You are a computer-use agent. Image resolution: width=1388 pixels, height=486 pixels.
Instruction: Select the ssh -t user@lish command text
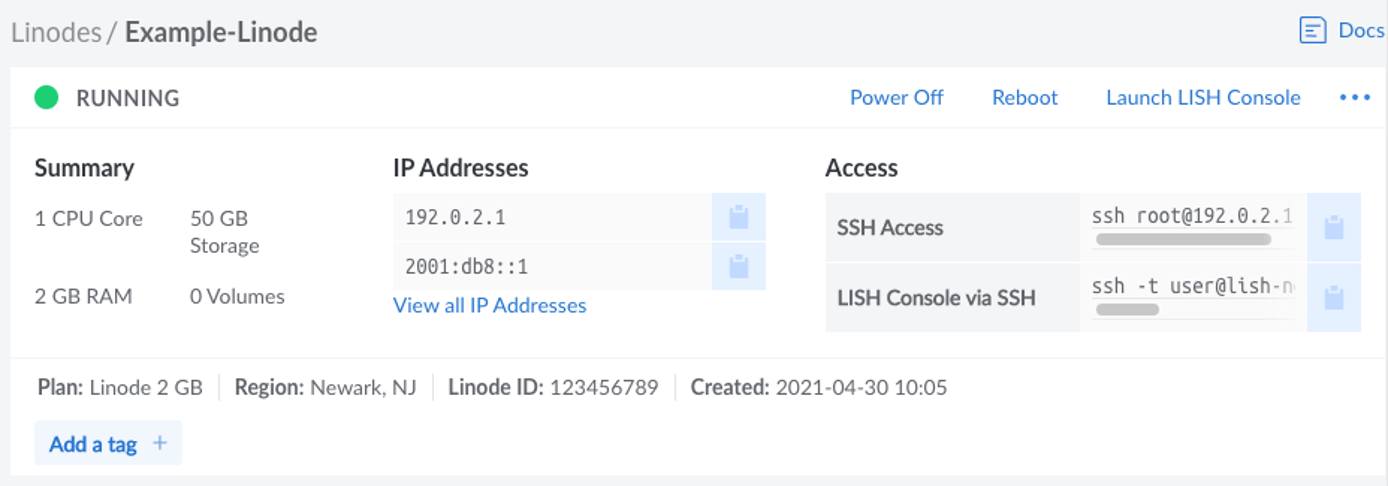coord(1191,287)
